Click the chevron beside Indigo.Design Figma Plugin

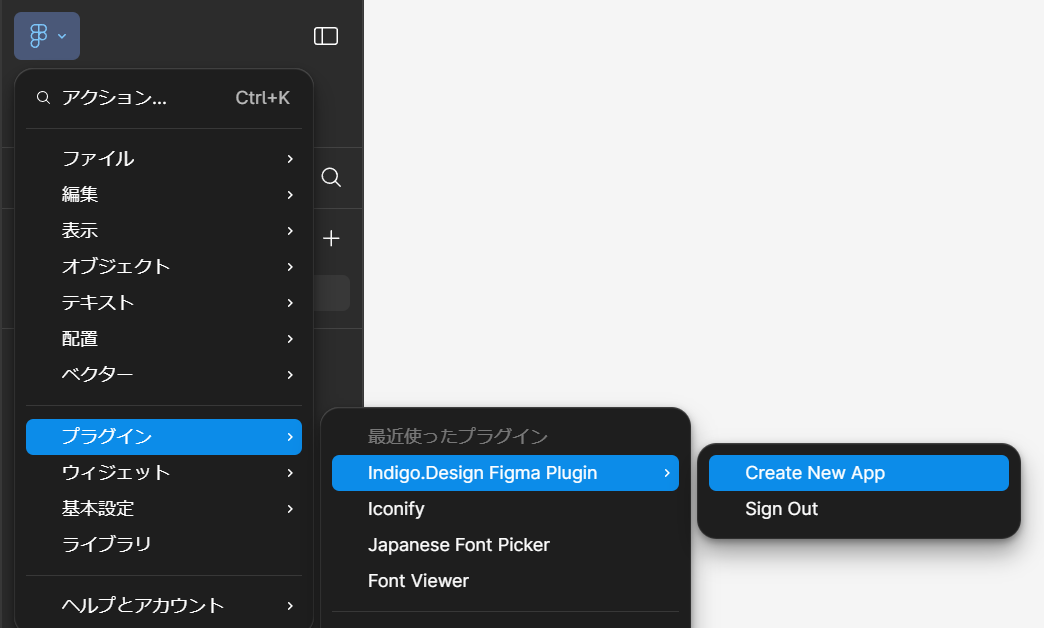coord(666,473)
